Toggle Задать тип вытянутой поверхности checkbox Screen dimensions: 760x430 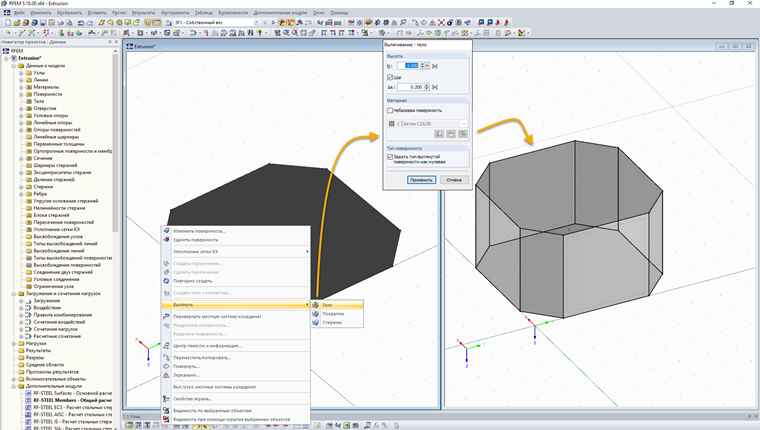[390, 157]
